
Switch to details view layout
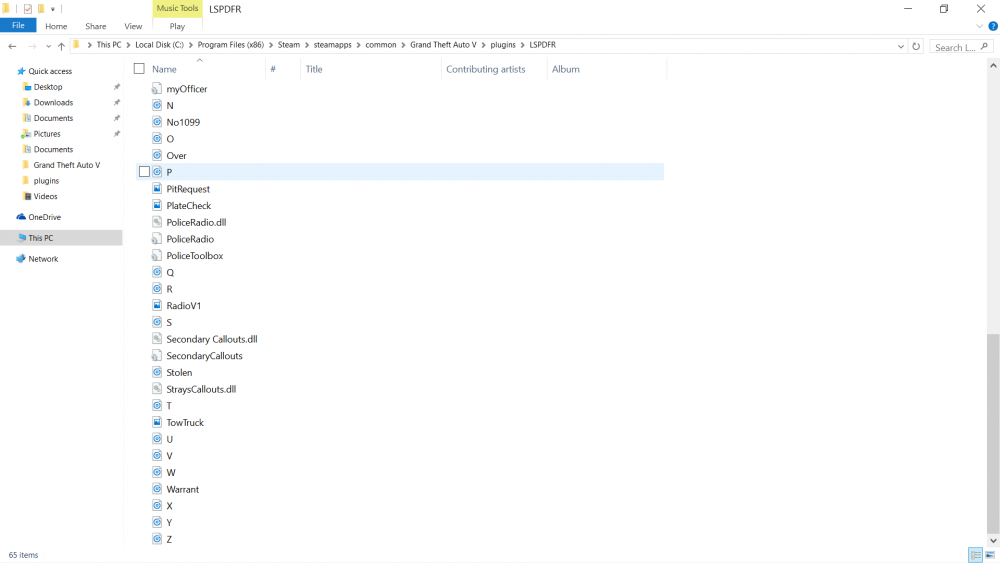pyautogui.click(x=975, y=555)
